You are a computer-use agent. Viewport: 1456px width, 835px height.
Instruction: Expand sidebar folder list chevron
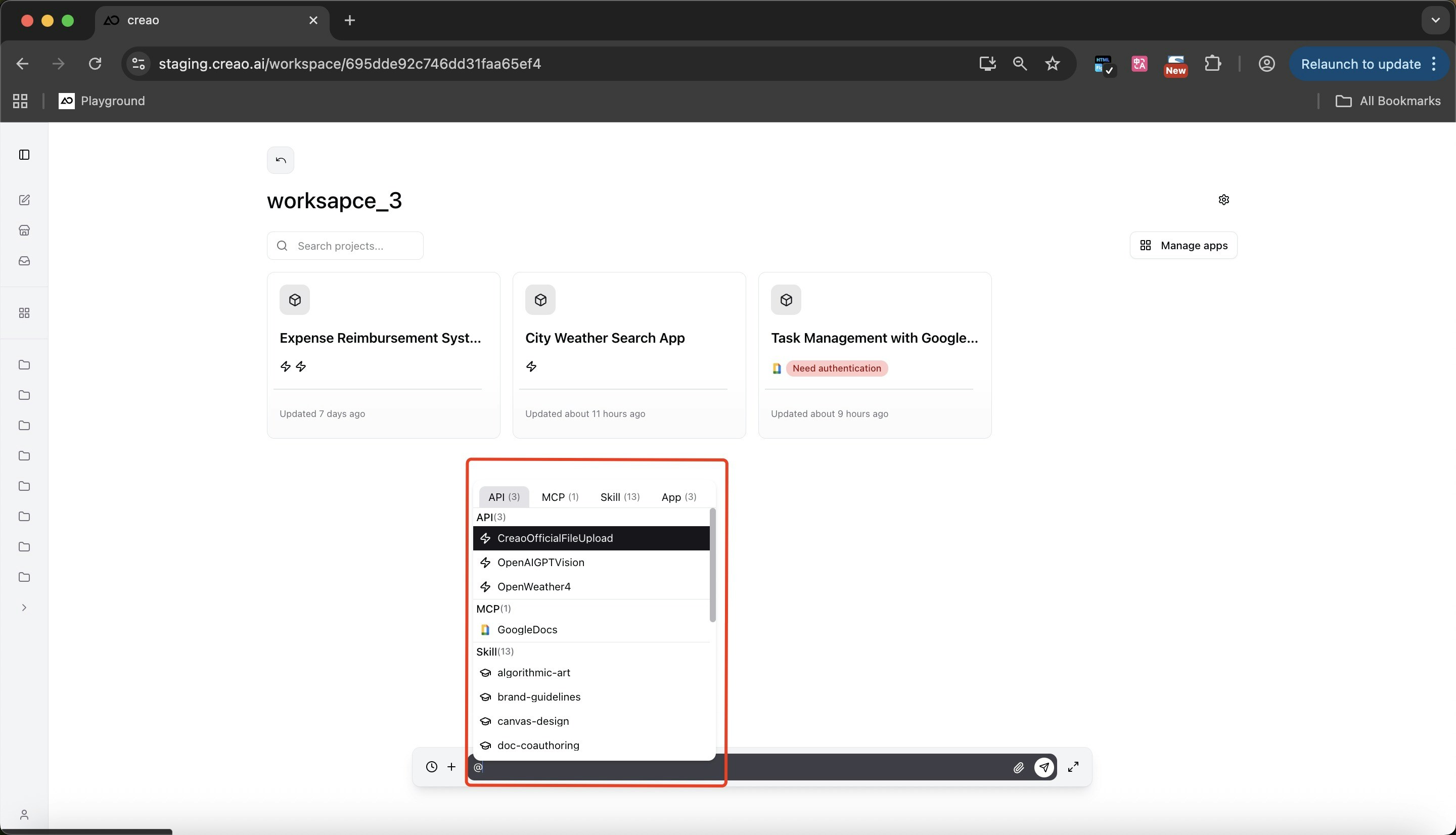[x=24, y=608]
